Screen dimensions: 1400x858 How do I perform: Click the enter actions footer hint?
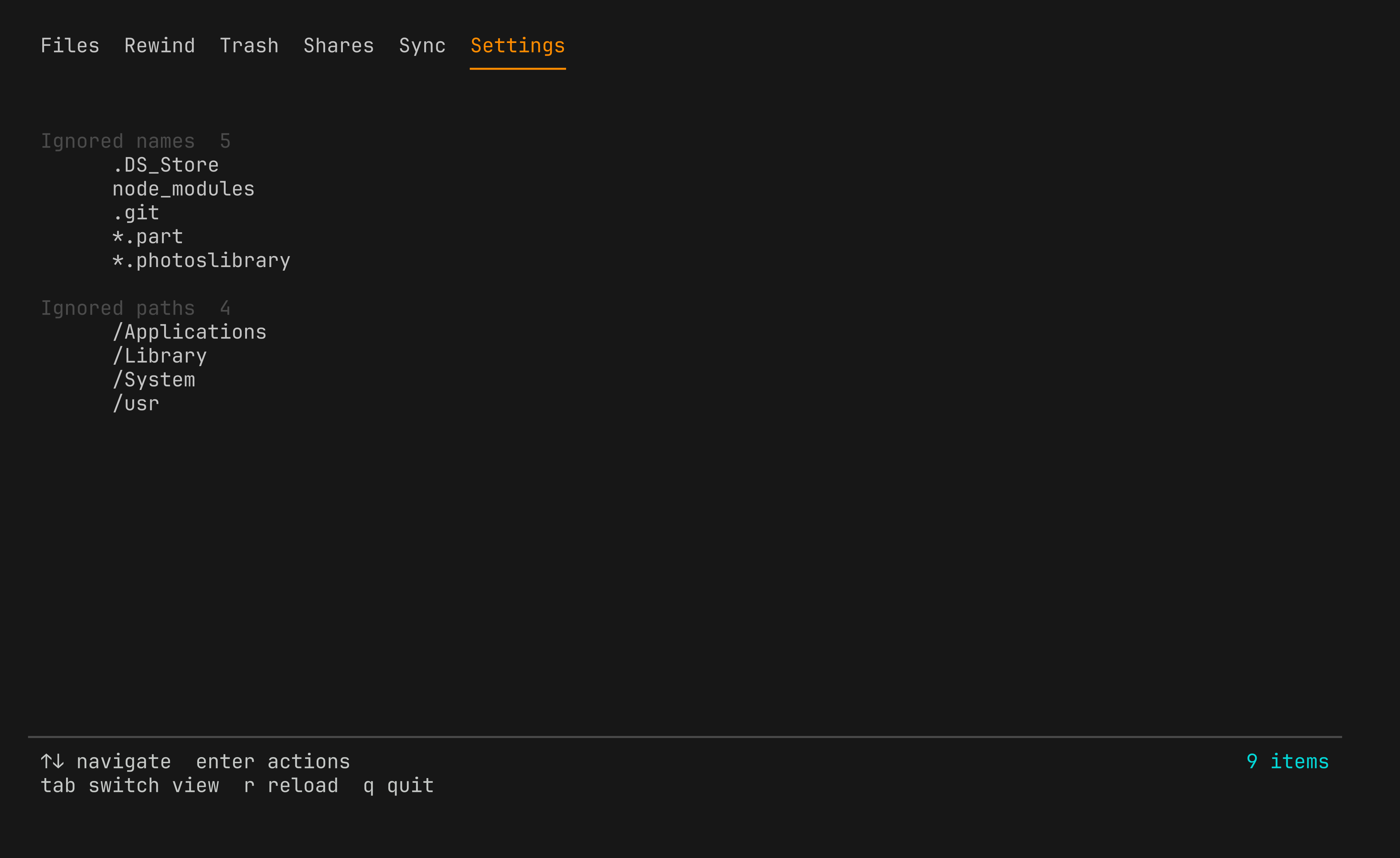click(x=273, y=761)
